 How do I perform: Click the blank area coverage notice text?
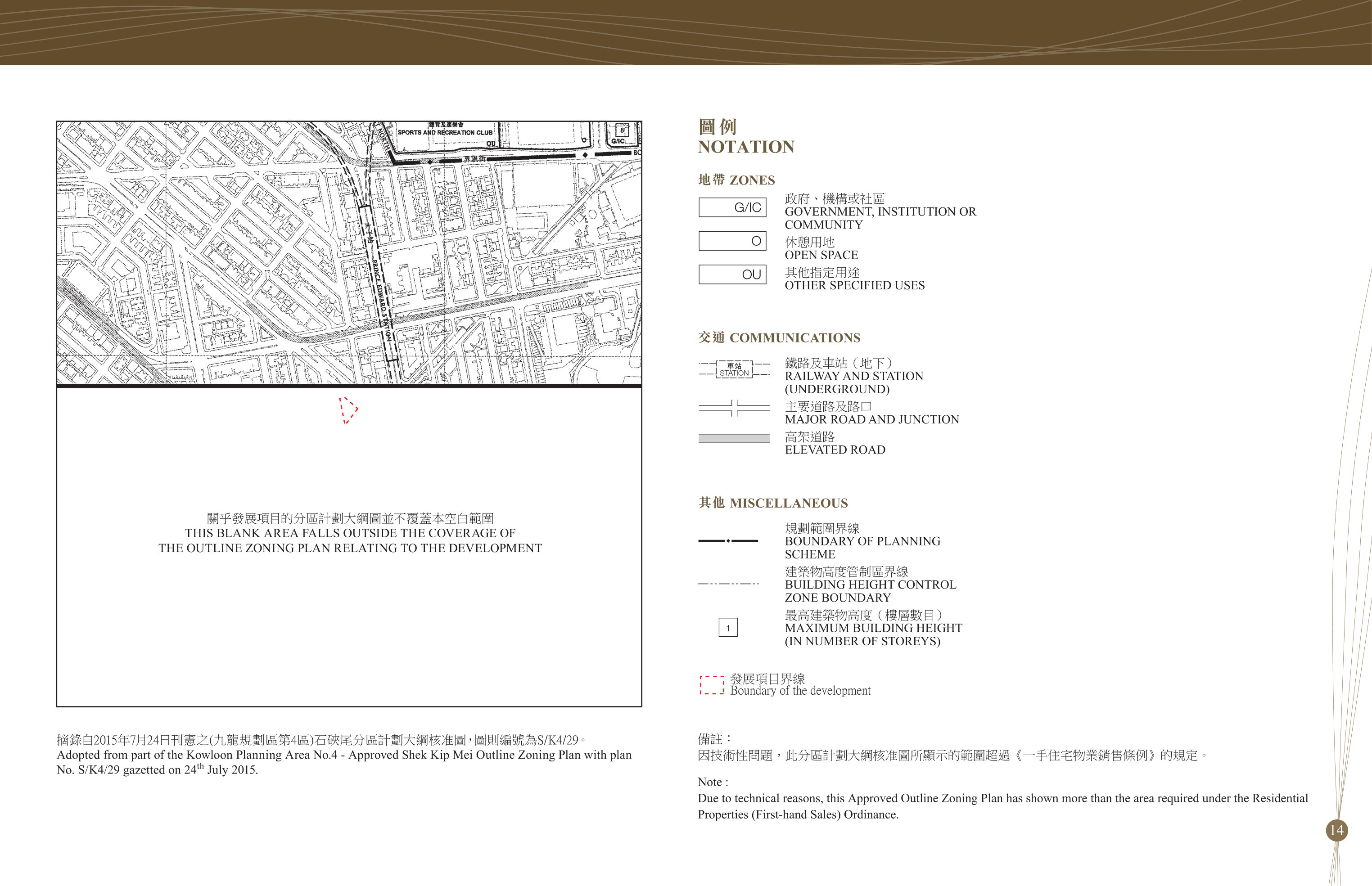tap(350, 533)
